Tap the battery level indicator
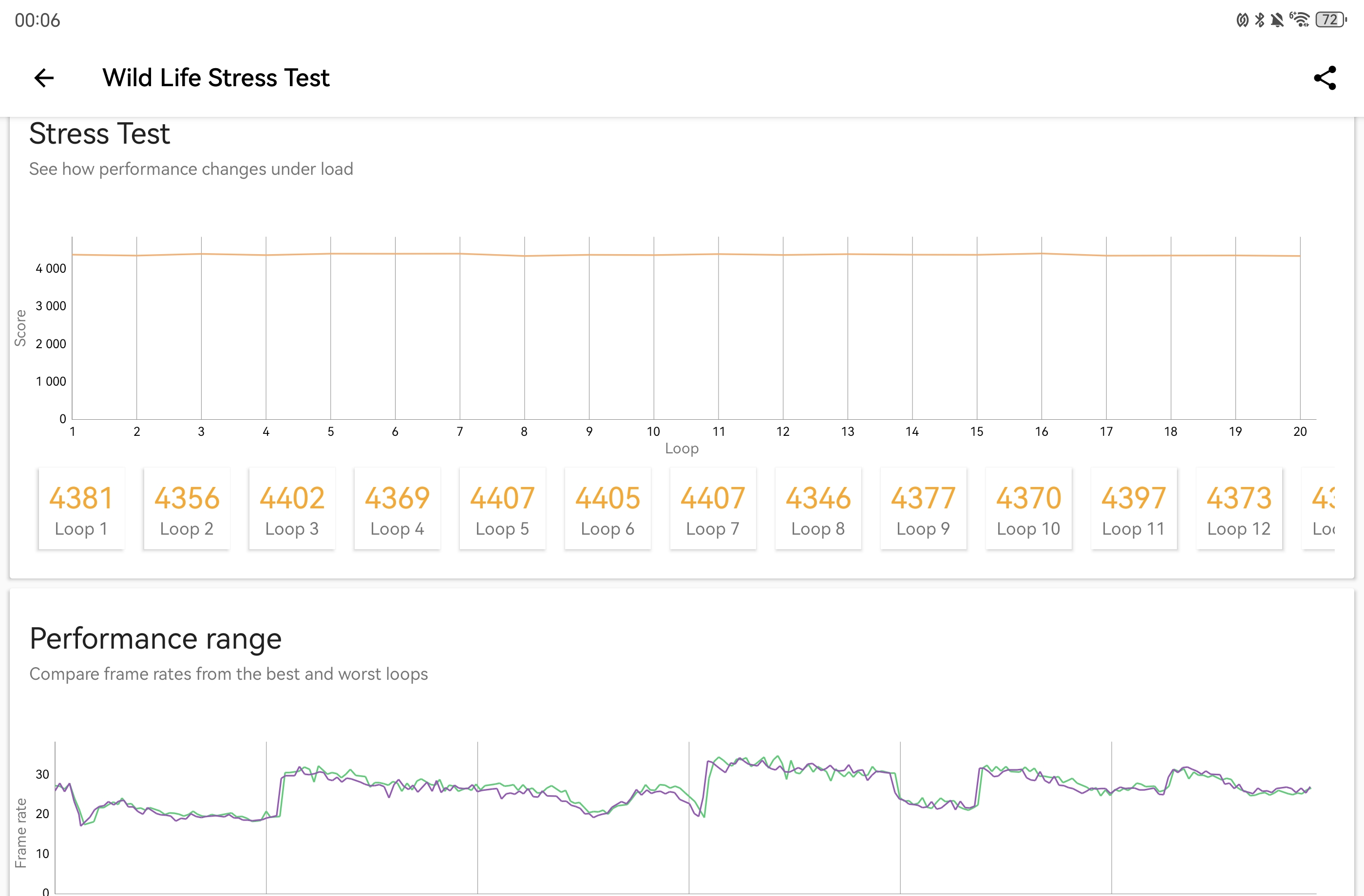Image resolution: width=1364 pixels, height=896 pixels. (x=1331, y=20)
